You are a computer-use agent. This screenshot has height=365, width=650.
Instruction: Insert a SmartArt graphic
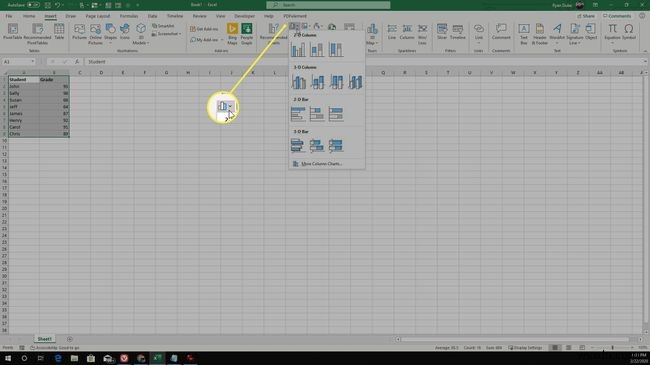pos(163,26)
